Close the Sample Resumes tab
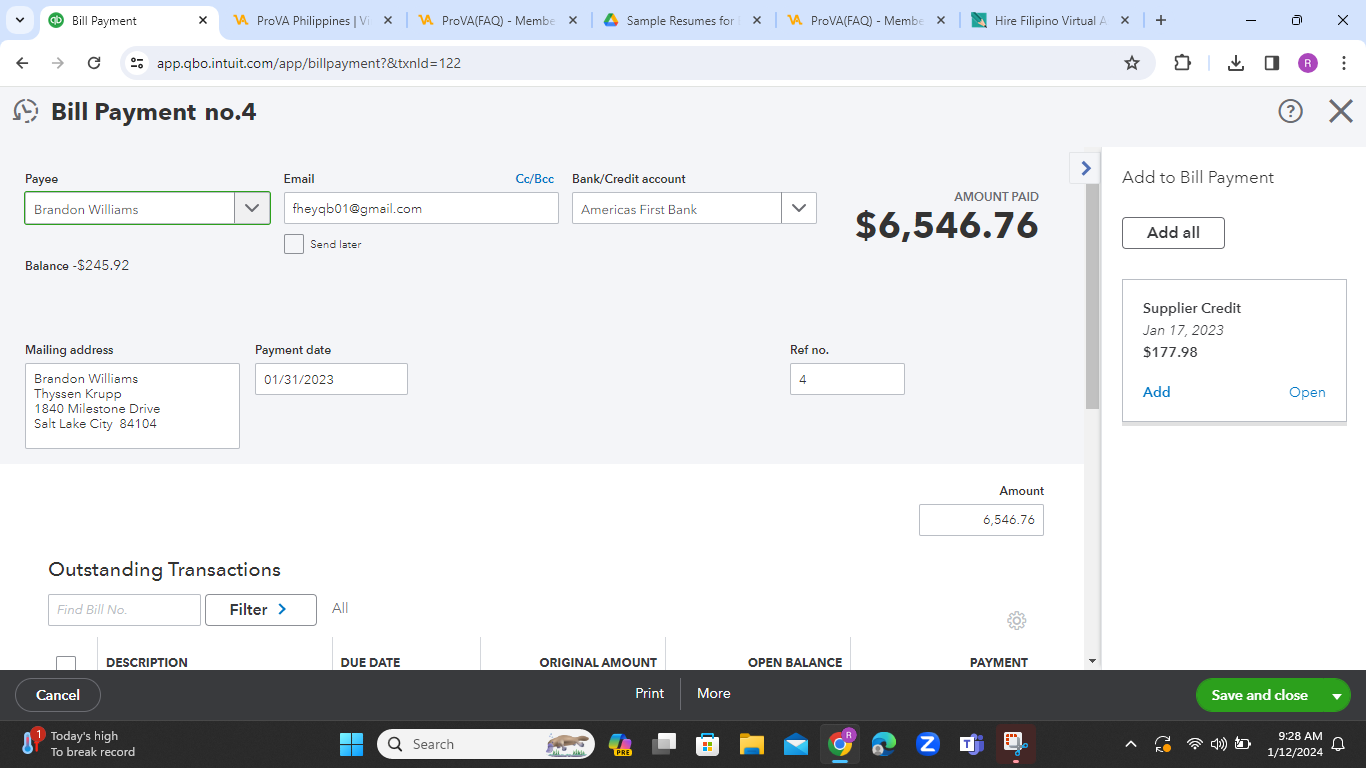This screenshot has height=768, width=1366. click(756, 20)
